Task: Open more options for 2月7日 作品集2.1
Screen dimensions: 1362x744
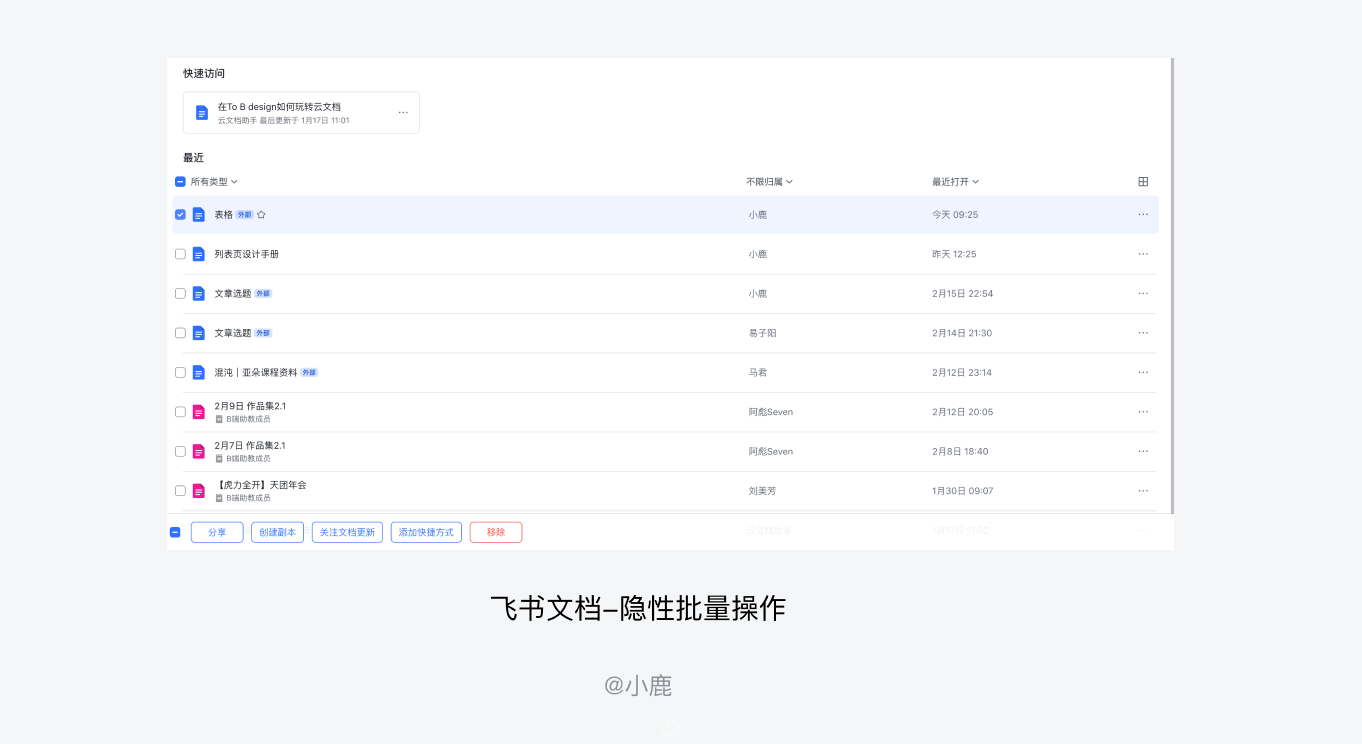Action: tap(1143, 452)
